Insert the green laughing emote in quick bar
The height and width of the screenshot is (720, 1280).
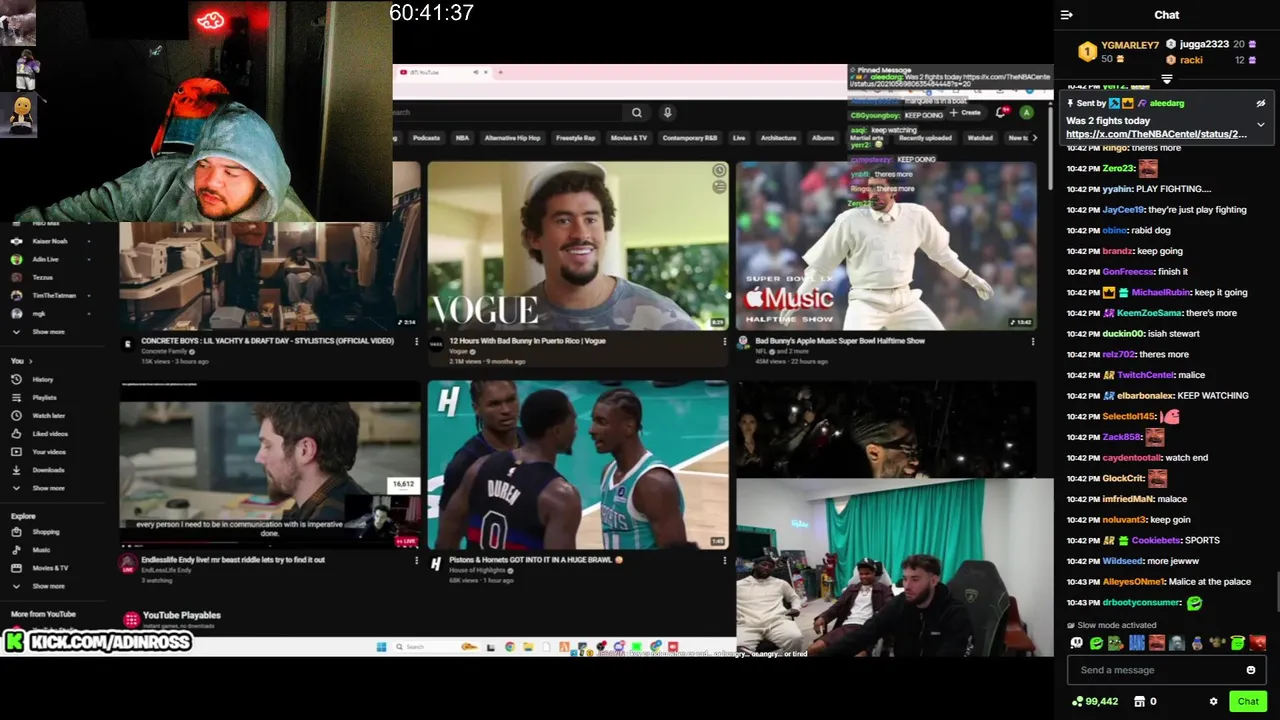[1096, 643]
